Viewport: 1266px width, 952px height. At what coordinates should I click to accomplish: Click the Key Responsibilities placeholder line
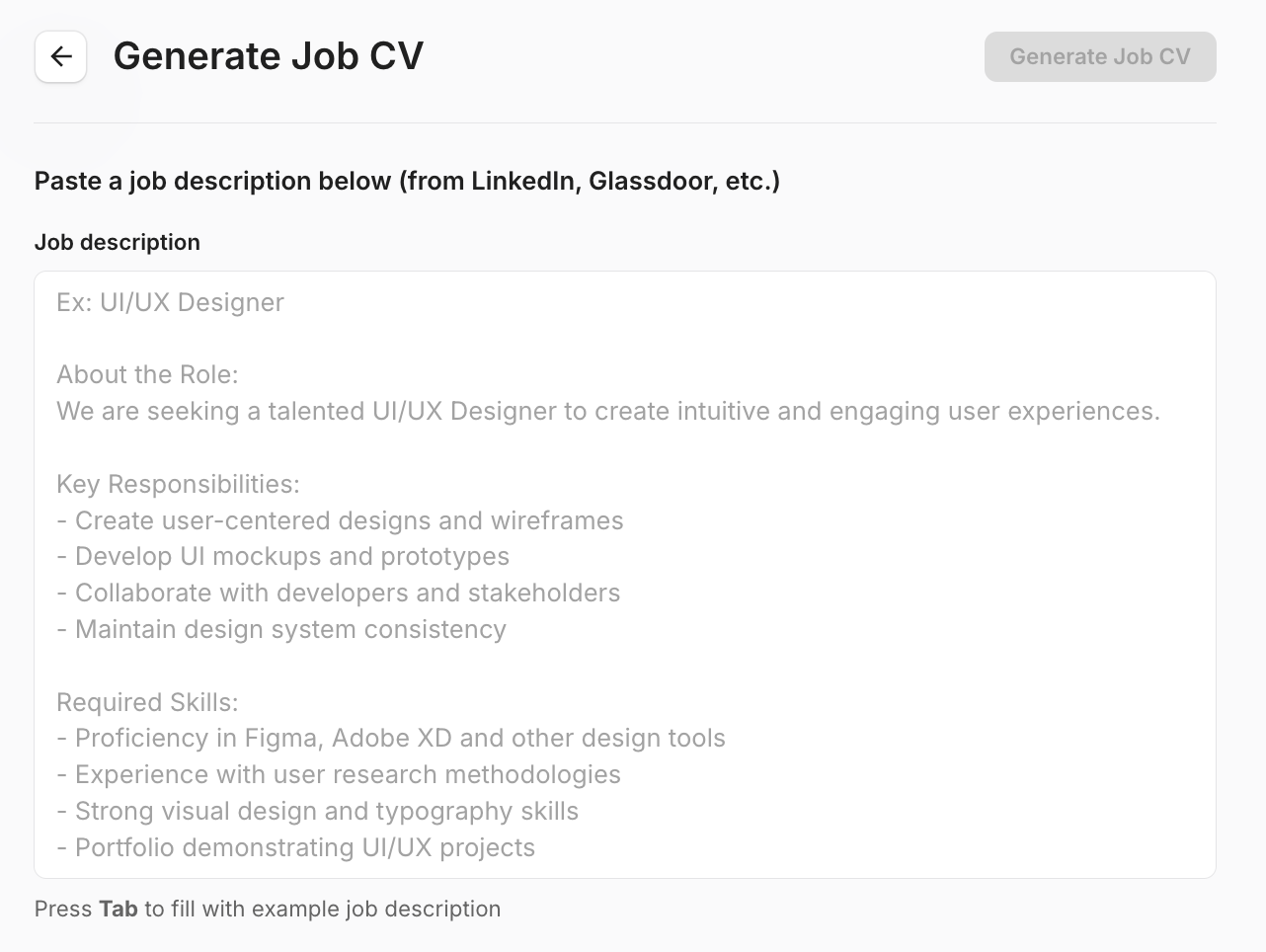(178, 484)
